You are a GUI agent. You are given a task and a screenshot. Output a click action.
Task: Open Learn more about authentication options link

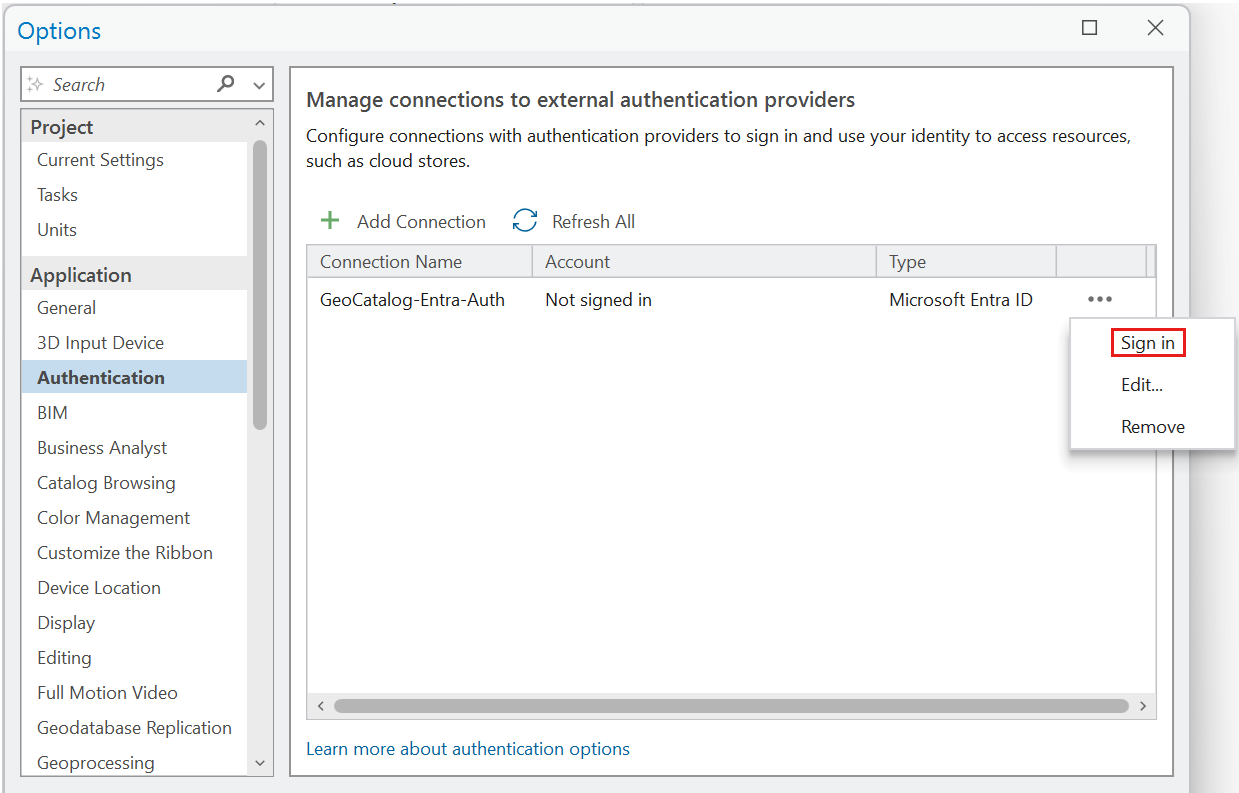click(x=468, y=748)
